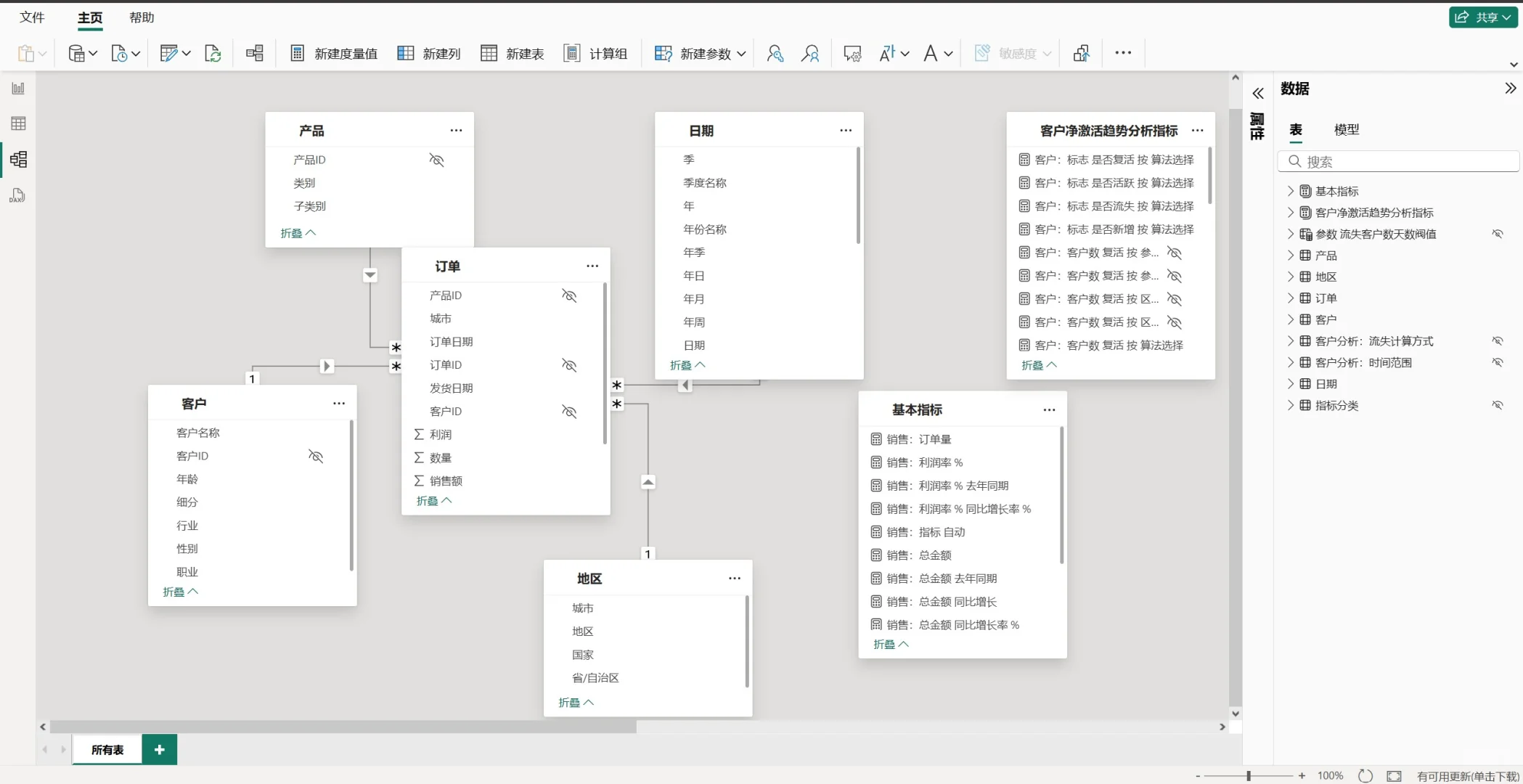This screenshot has width=1523, height=784.
Task: Expand the 订单 node in data pane
Action: (x=1291, y=298)
